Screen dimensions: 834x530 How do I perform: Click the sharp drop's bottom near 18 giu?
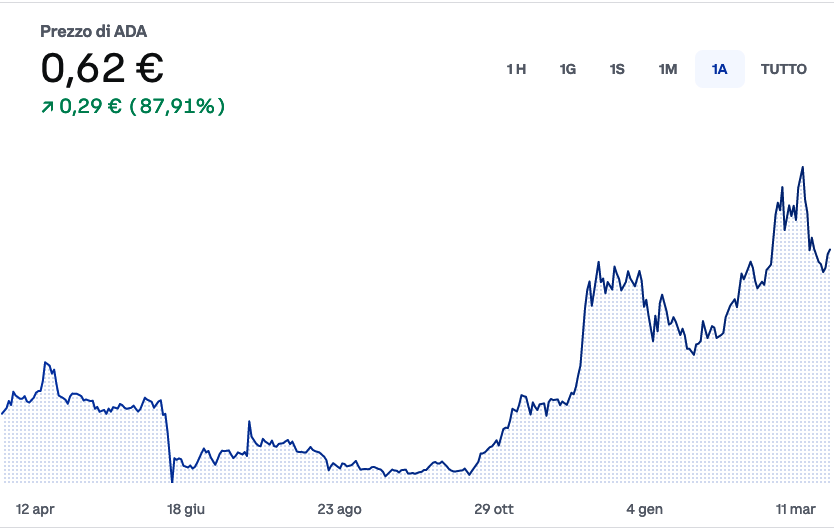pos(172,482)
